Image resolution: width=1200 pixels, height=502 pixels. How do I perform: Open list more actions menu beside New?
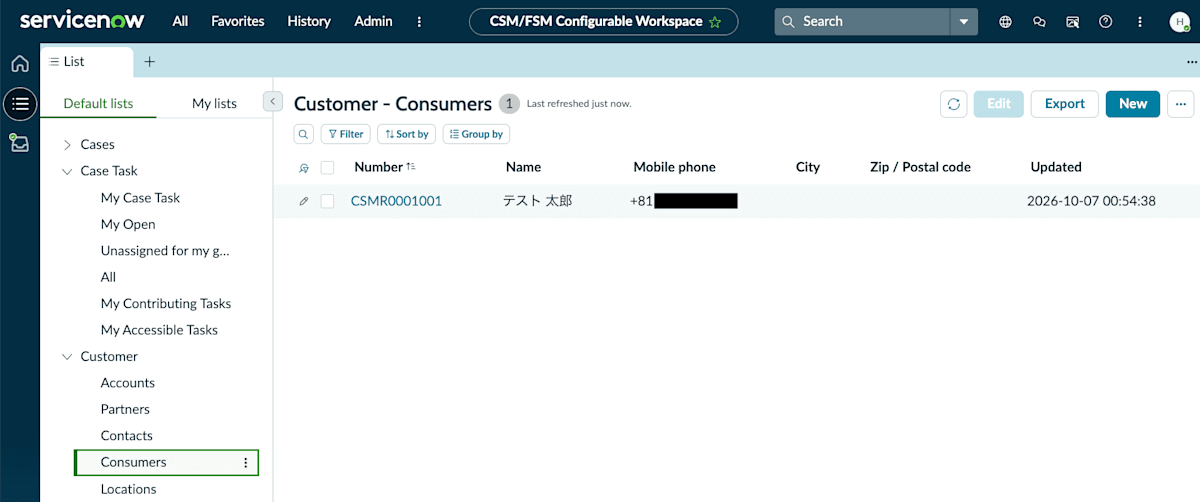click(1180, 104)
